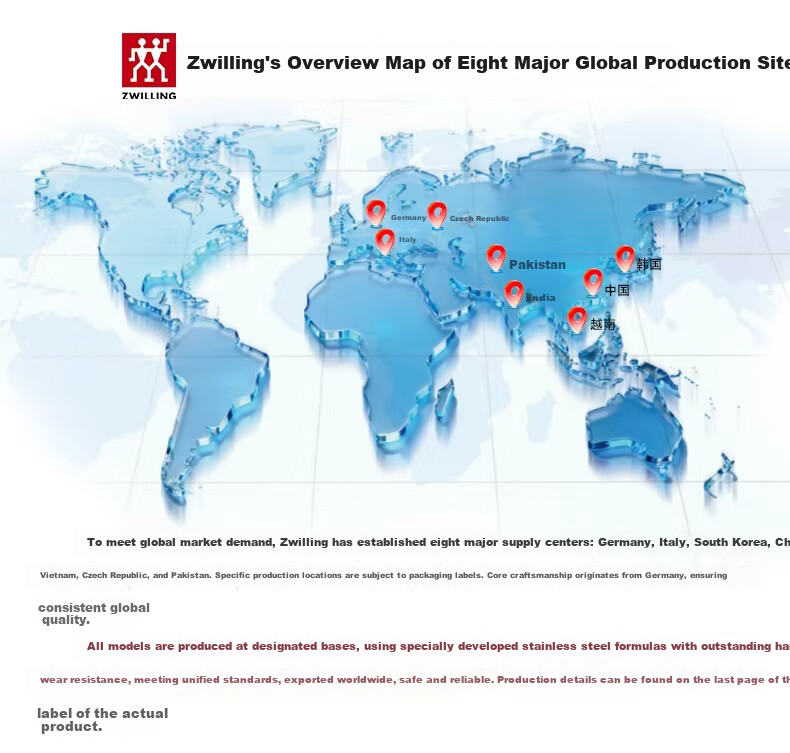Screen dimensions: 790x753
Task: Click the map pin next to Pakistan
Action: [496, 259]
